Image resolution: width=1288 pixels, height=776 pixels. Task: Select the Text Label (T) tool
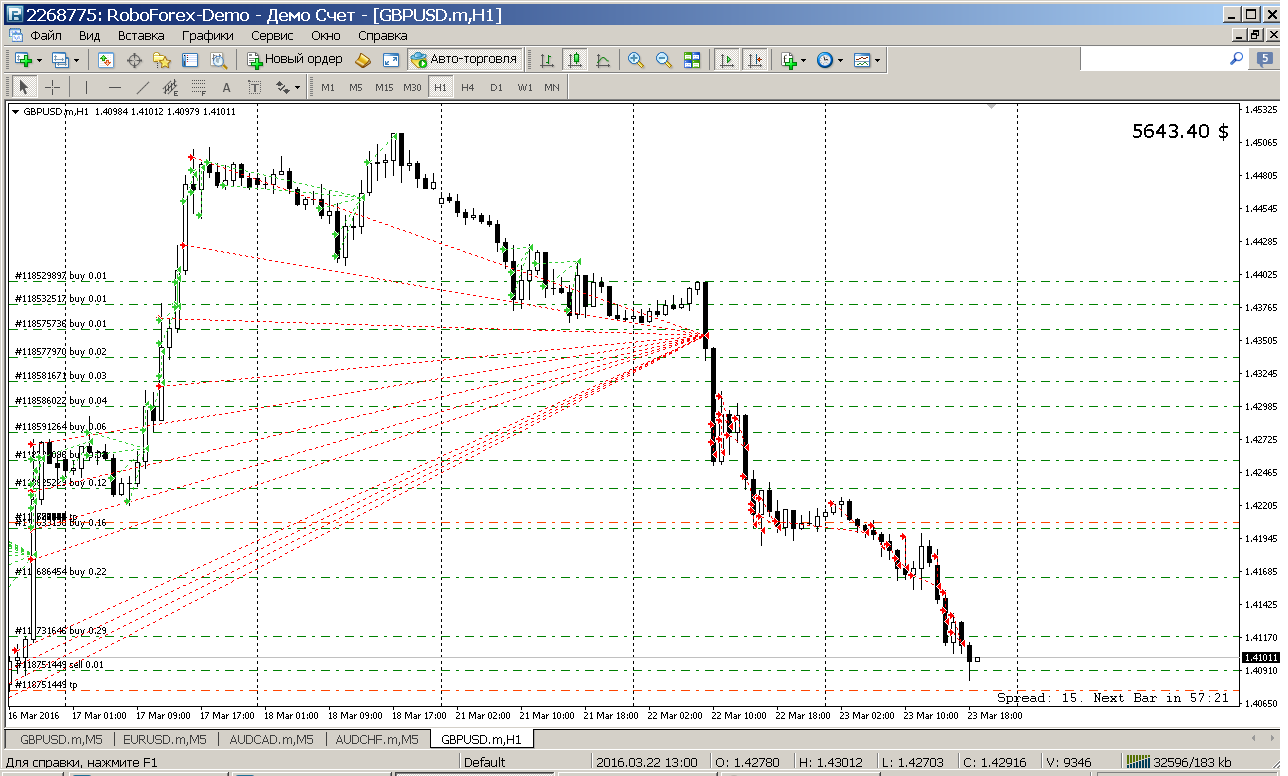click(254, 87)
